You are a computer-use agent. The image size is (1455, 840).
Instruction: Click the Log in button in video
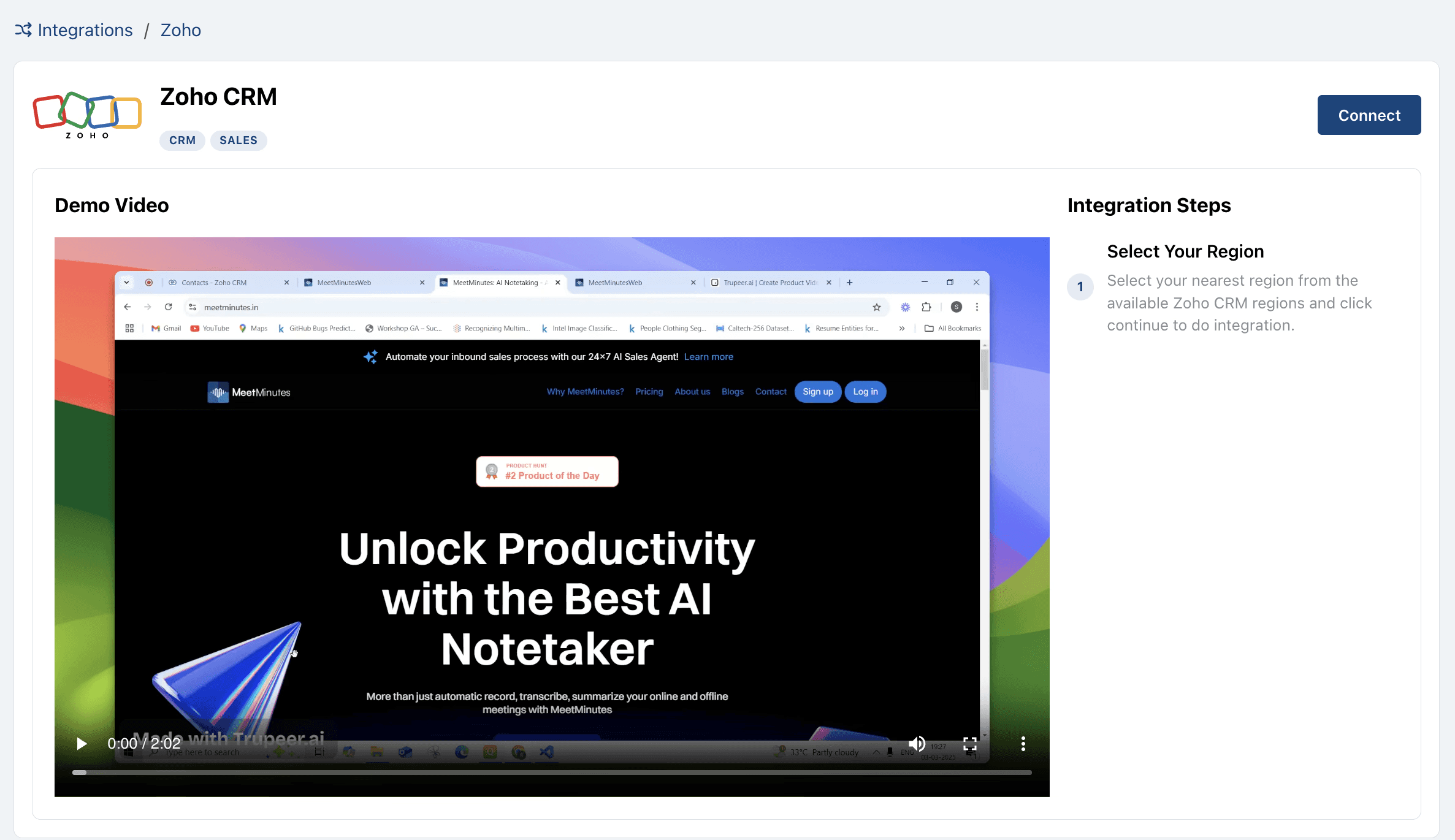(865, 392)
